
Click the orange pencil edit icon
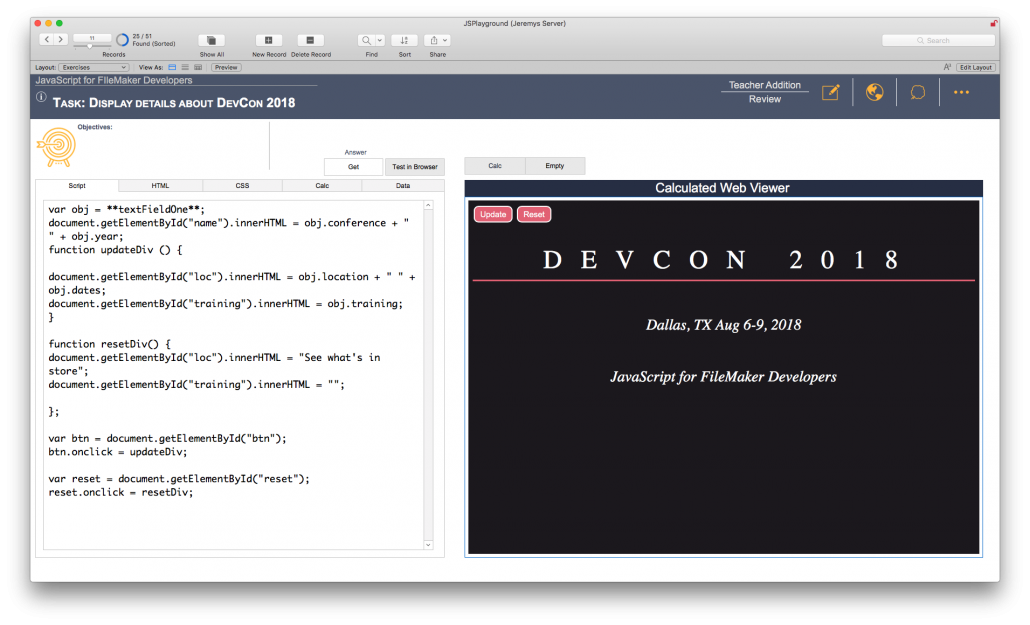point(830,92)
